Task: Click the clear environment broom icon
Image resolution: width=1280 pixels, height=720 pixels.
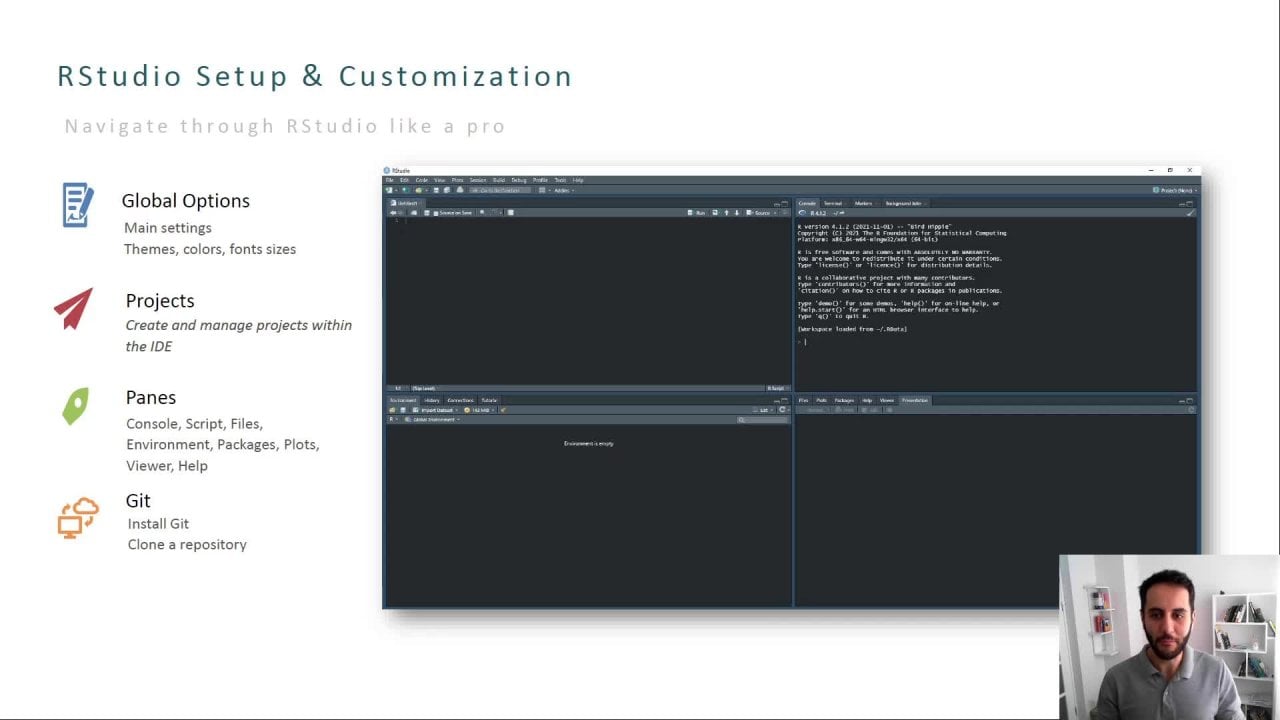Action: (x=503, y=410)
